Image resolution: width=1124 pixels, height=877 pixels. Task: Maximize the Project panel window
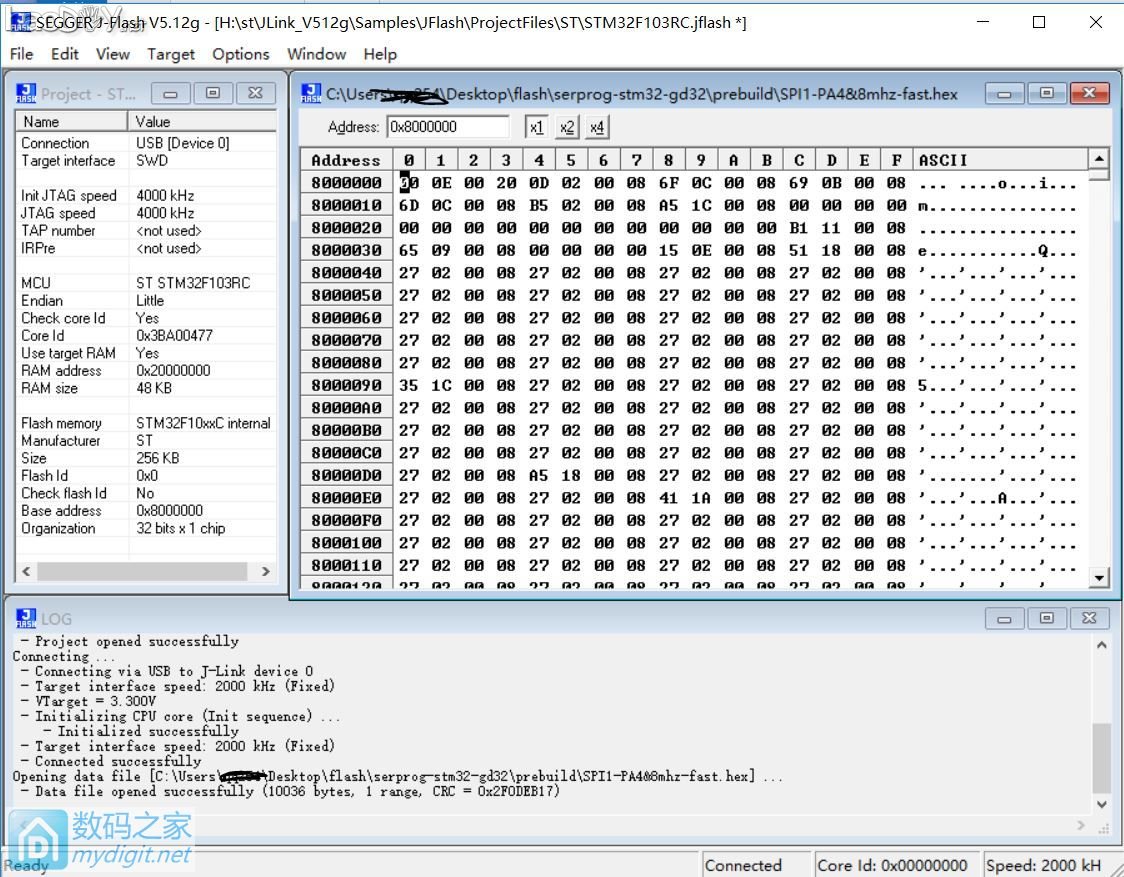click(x=213, y=93)
